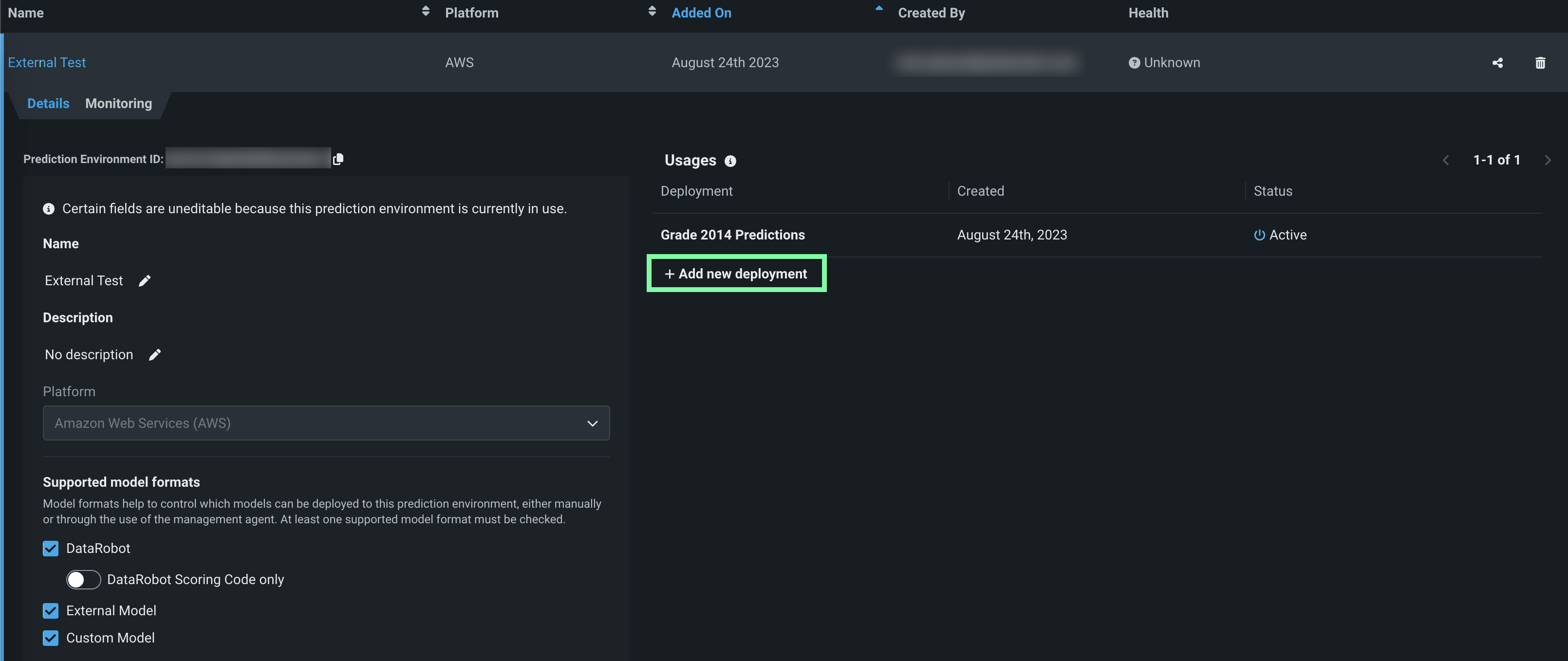Click the Usages info icon
Viewport: 1568px width, 661px height.
[730, 161]
